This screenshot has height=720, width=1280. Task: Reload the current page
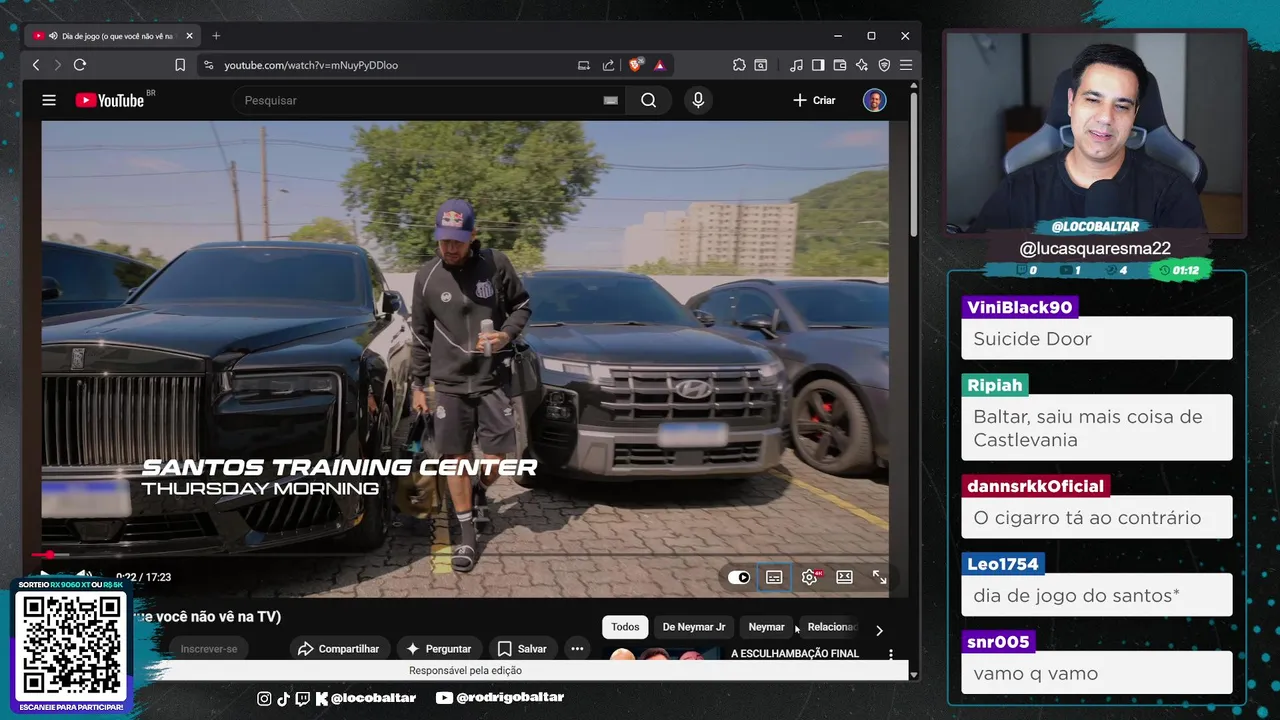80,65
